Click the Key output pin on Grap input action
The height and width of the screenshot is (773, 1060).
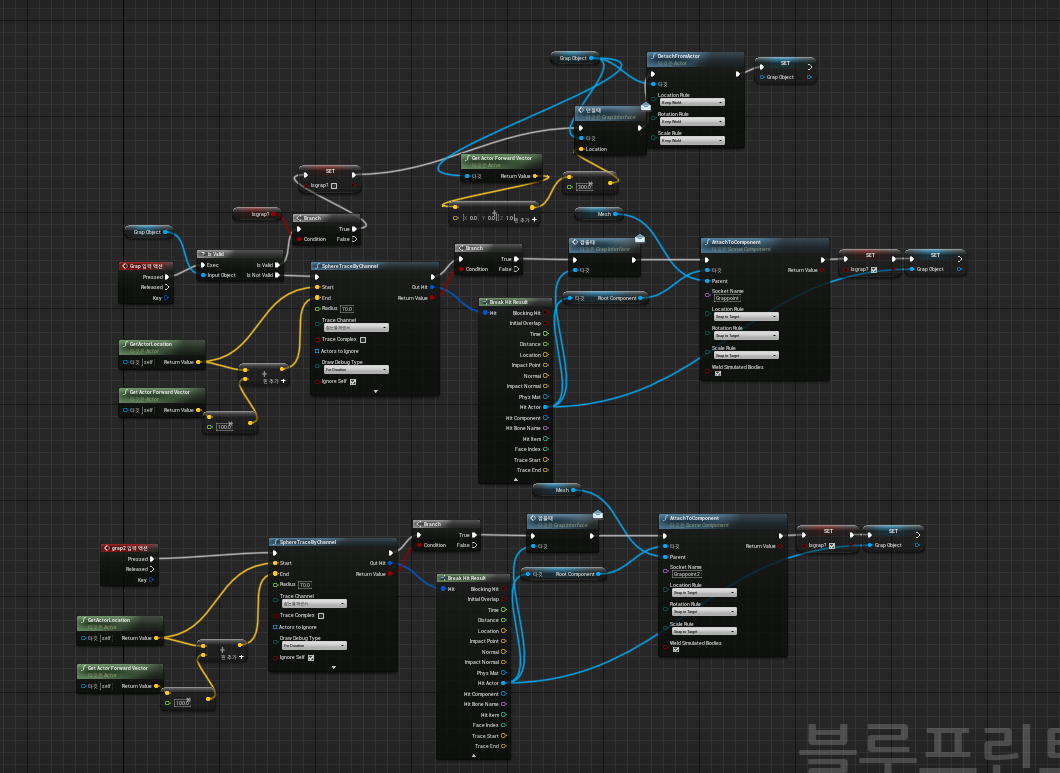coord(166,298)
